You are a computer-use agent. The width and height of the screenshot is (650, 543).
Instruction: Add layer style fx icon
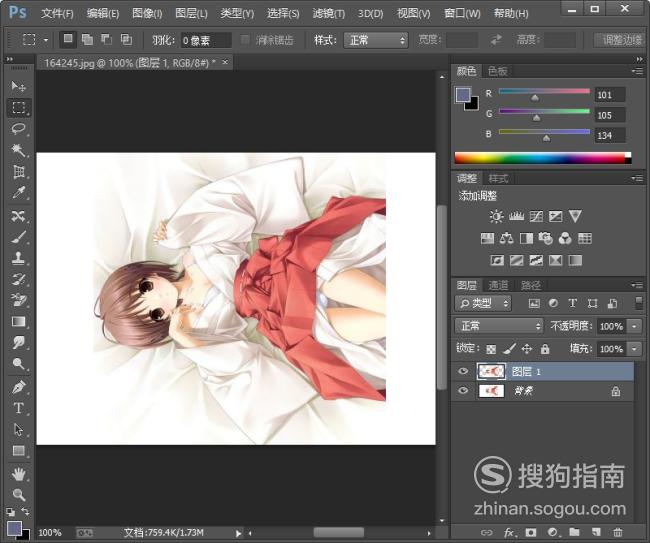coord(509,532)
